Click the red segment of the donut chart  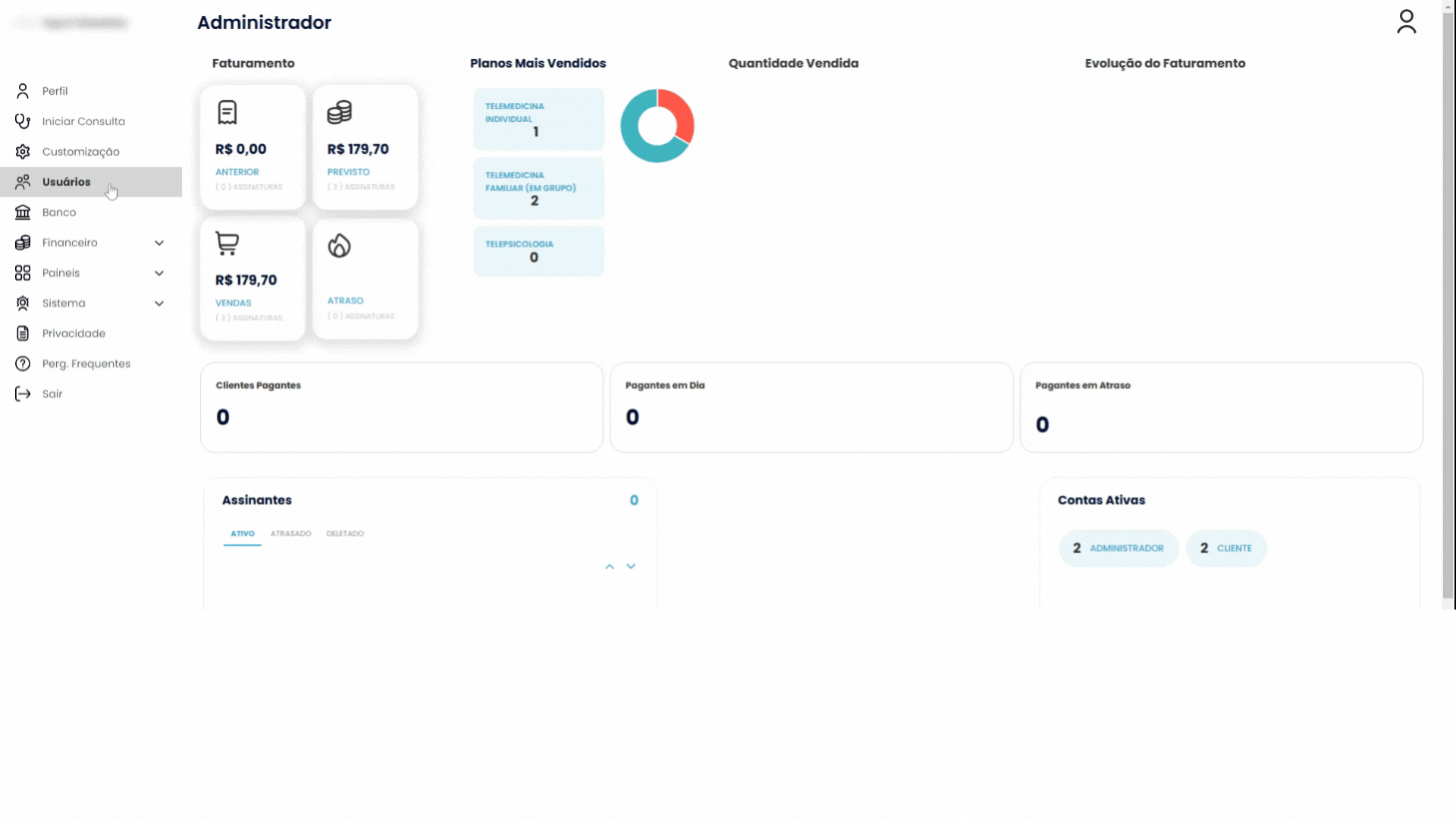pyautogui.click(x=681, y=112)
